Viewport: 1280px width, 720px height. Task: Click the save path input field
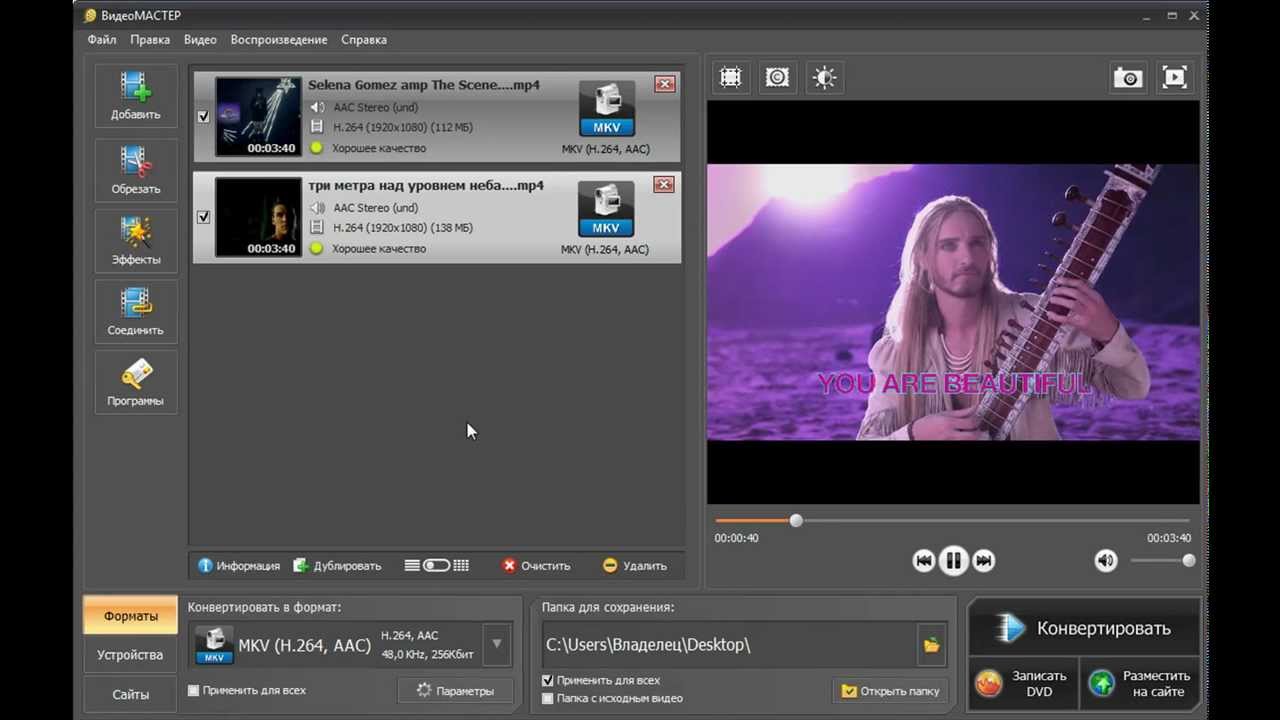729,645
